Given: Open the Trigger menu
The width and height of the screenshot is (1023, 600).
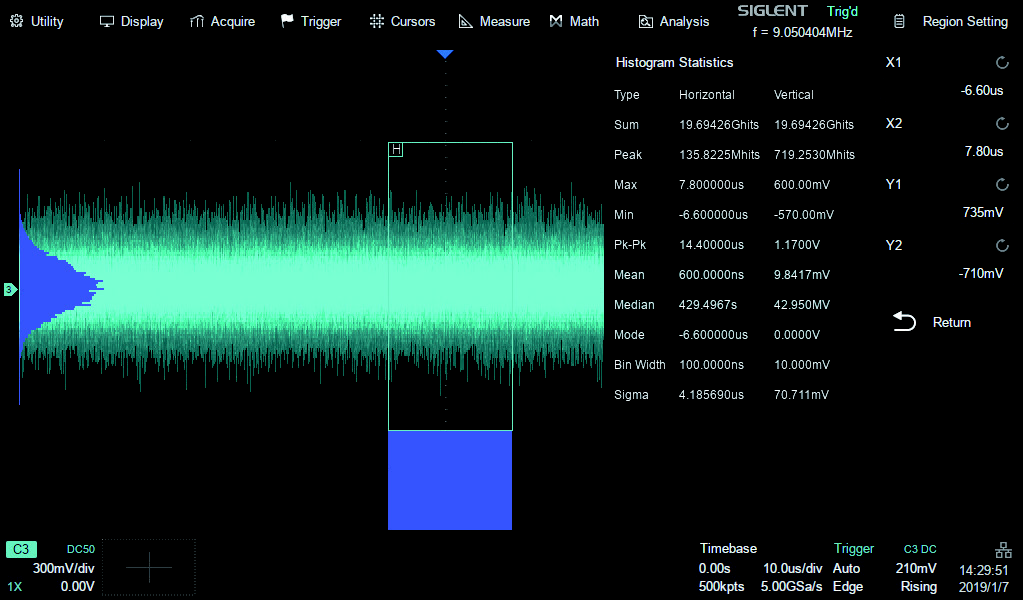Looking at the screenshot, I should [x=311, y=22].
